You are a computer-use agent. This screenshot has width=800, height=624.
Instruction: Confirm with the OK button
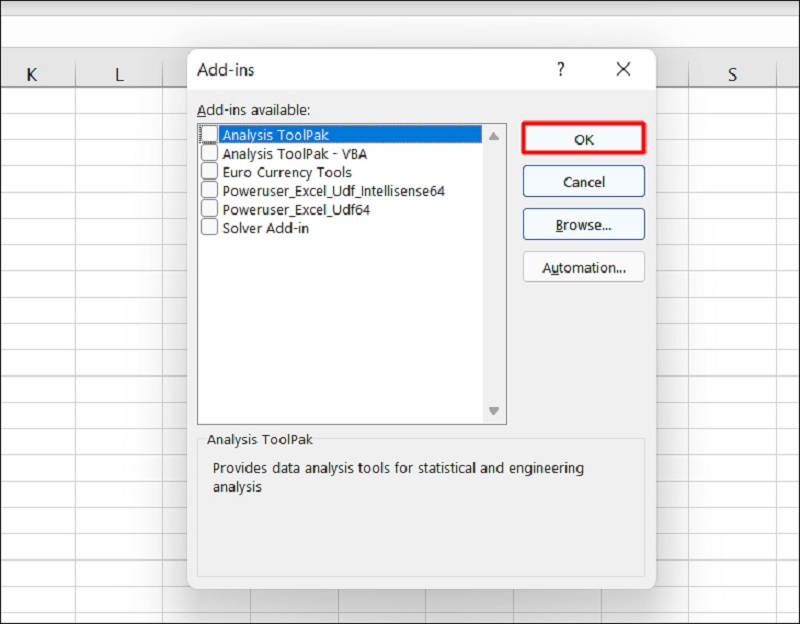(x=584, y=139)
